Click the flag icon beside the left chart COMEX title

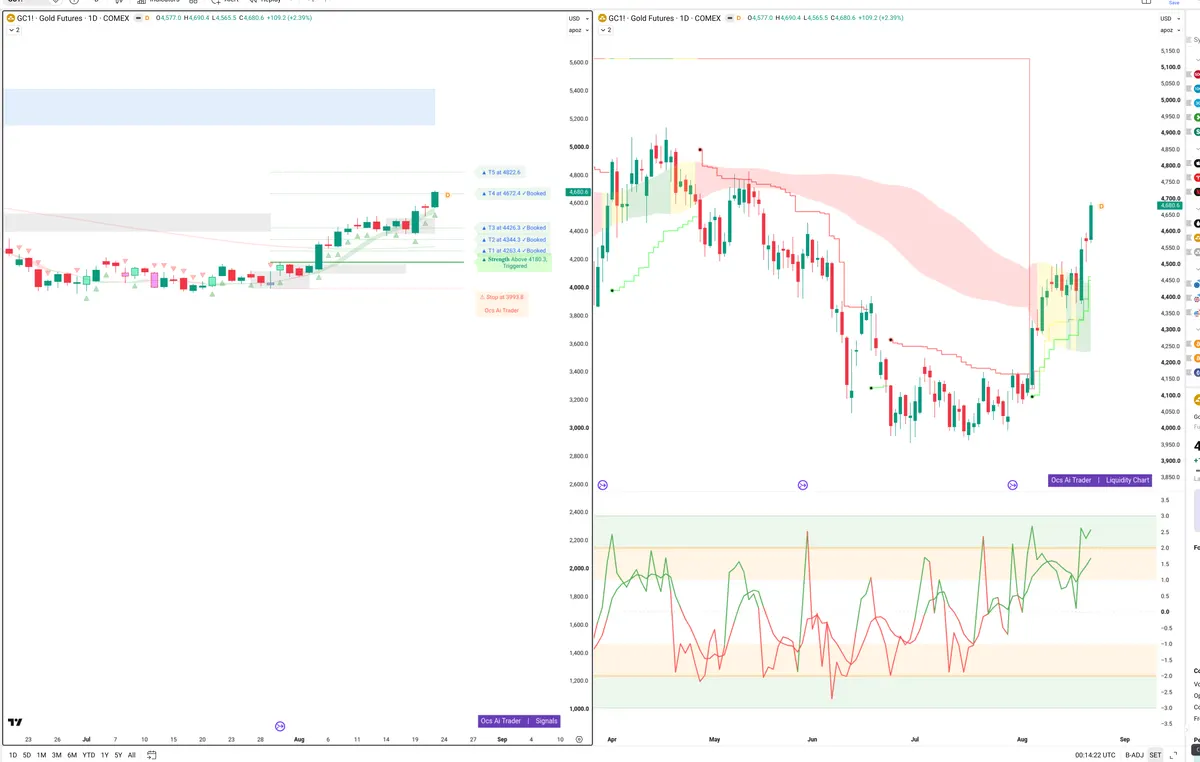[x=137, y=18]
